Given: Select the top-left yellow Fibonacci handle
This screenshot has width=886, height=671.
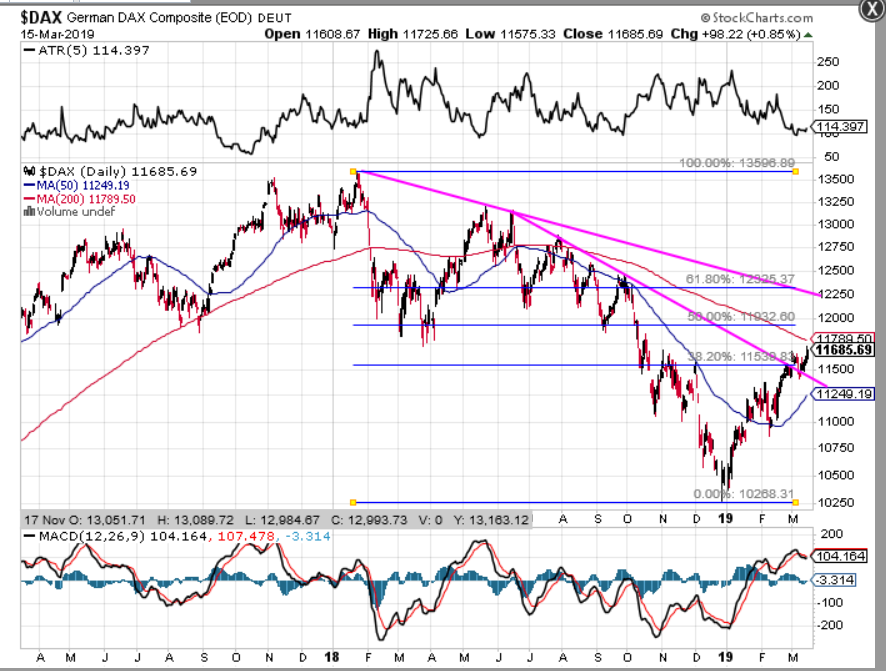Looking at the screenshot, I should tap(353, 171).
